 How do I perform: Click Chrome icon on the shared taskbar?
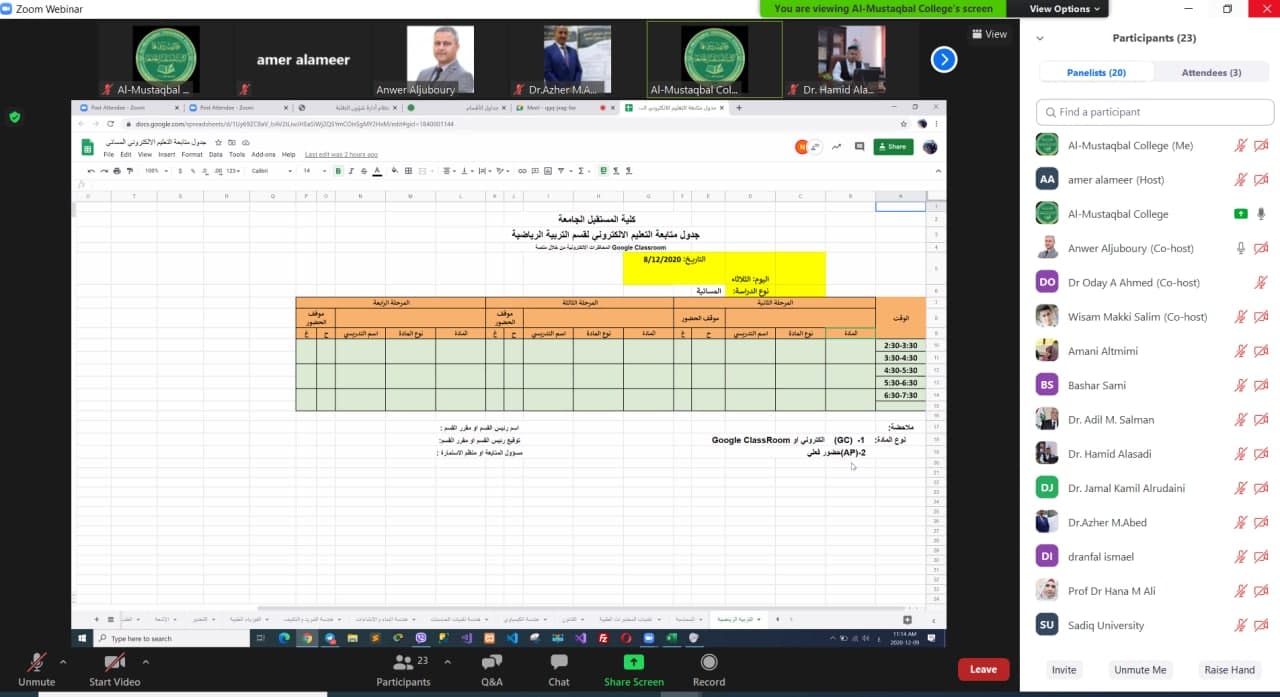(307, 638)
